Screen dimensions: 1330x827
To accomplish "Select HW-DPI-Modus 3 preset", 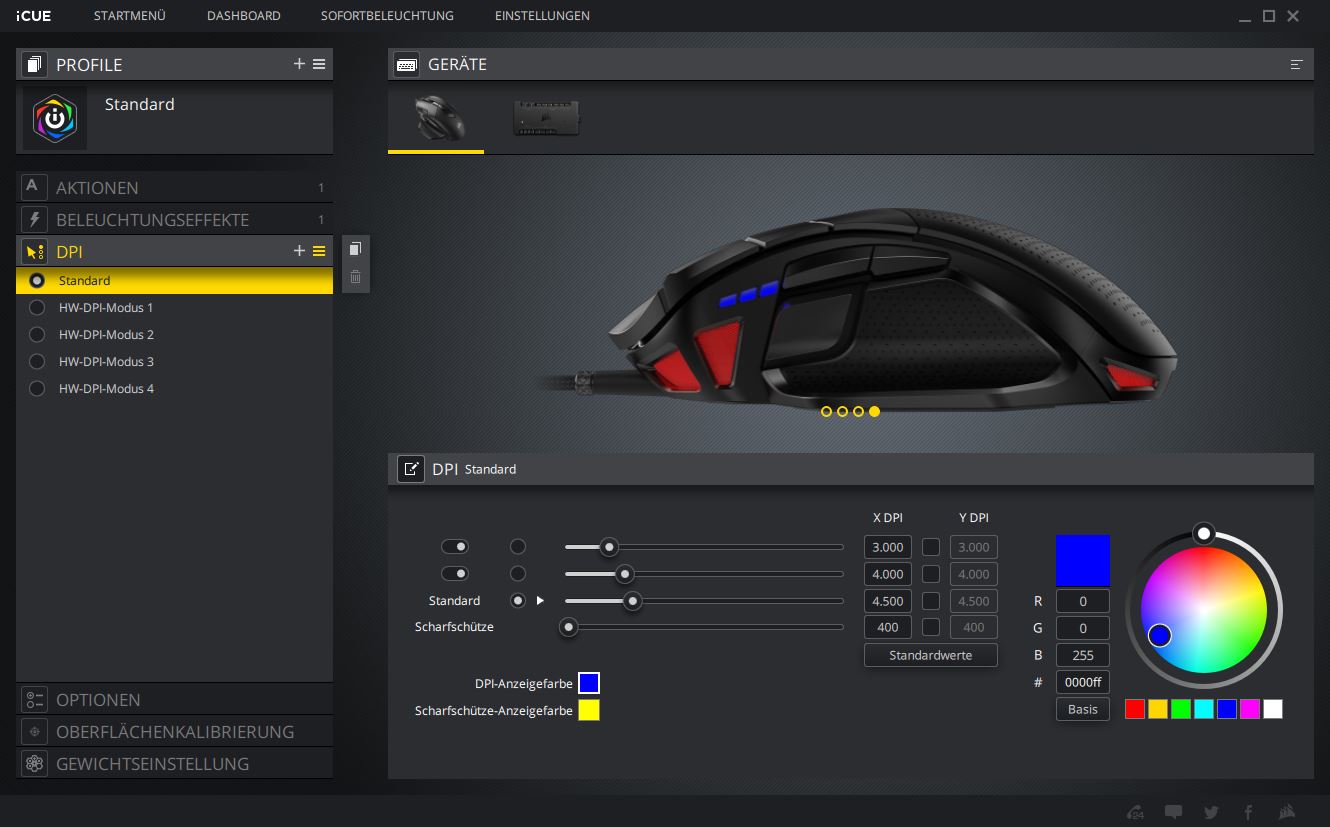I will 174,362.
